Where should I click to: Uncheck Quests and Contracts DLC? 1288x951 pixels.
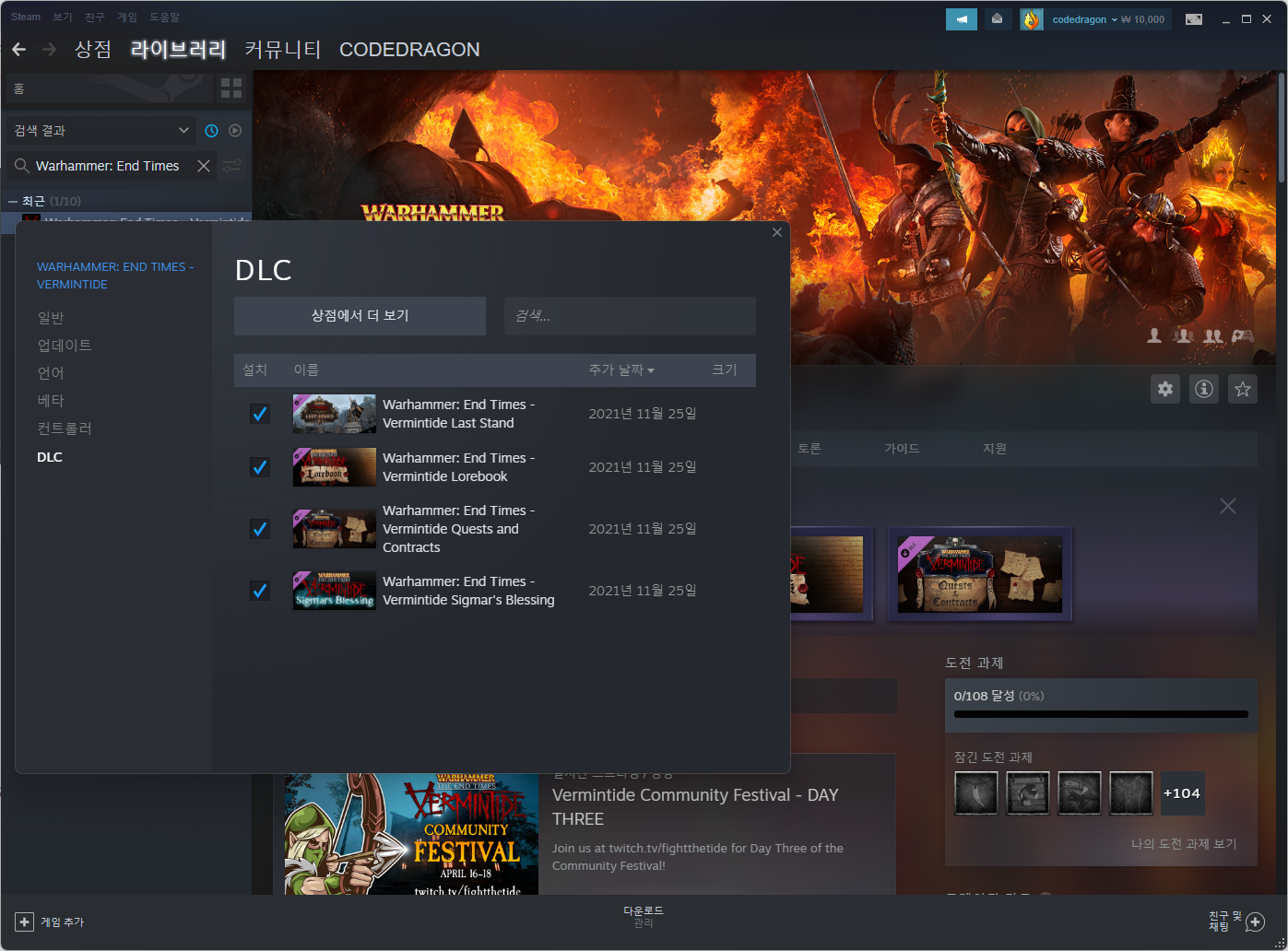(x=260, y=529)
